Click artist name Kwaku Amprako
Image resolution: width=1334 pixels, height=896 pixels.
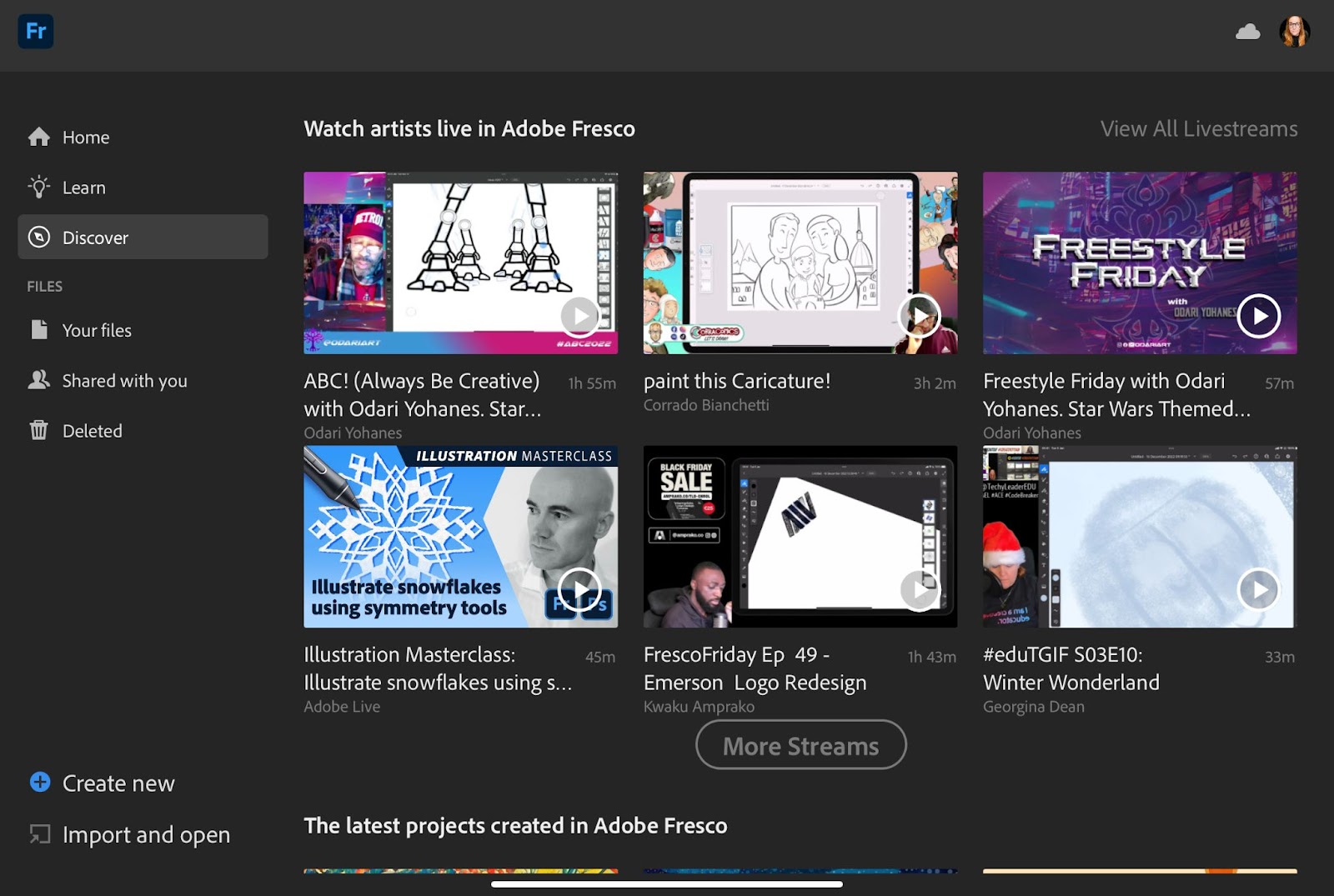[699, 706]
